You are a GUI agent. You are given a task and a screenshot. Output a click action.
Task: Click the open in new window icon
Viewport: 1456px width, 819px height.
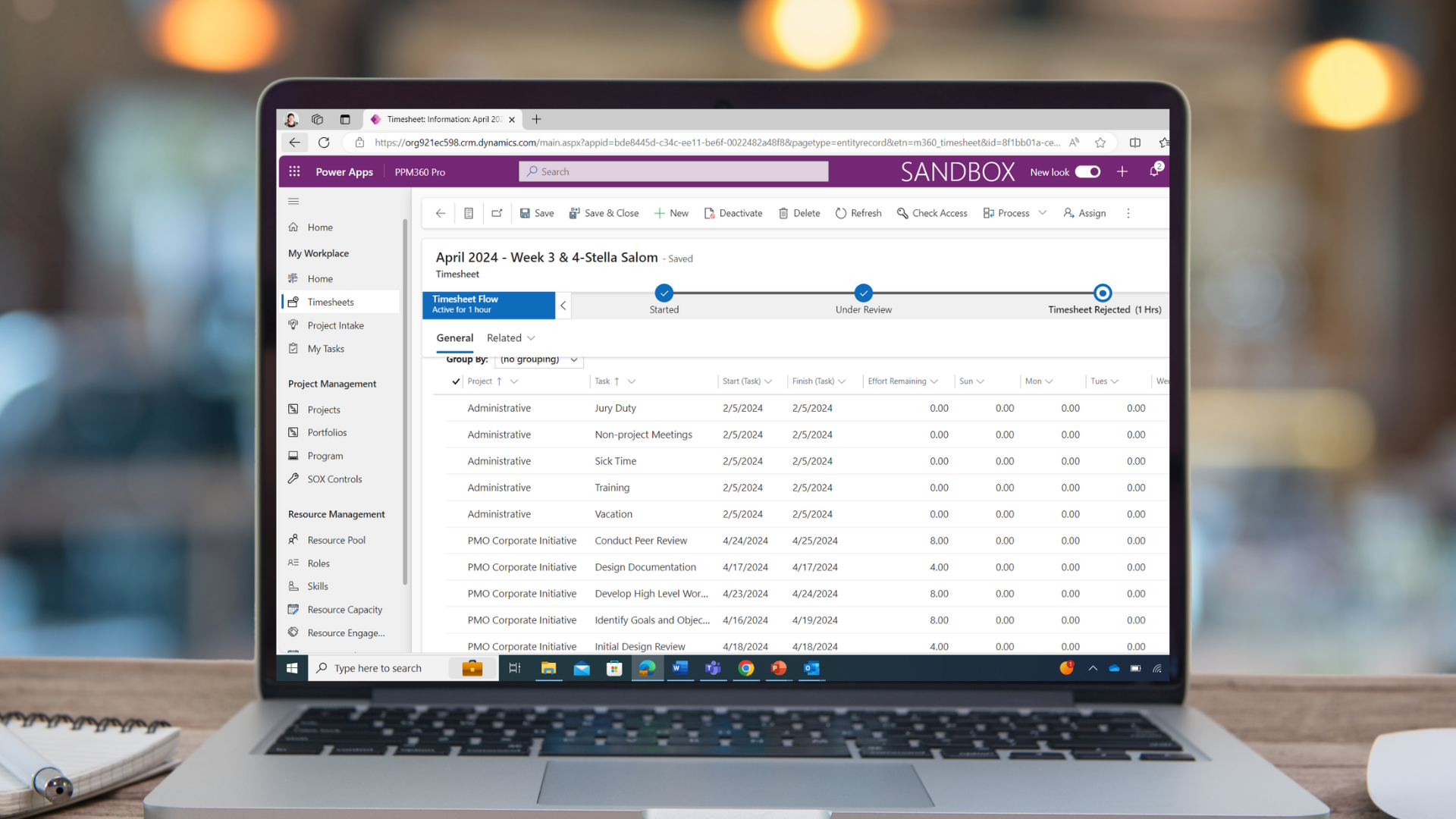coord(497,213)
